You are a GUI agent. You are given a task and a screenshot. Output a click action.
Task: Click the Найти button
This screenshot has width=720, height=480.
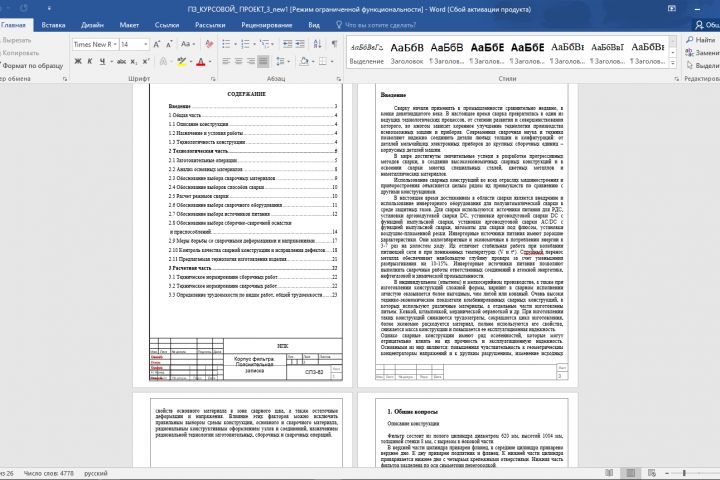(x=701, y=40)
